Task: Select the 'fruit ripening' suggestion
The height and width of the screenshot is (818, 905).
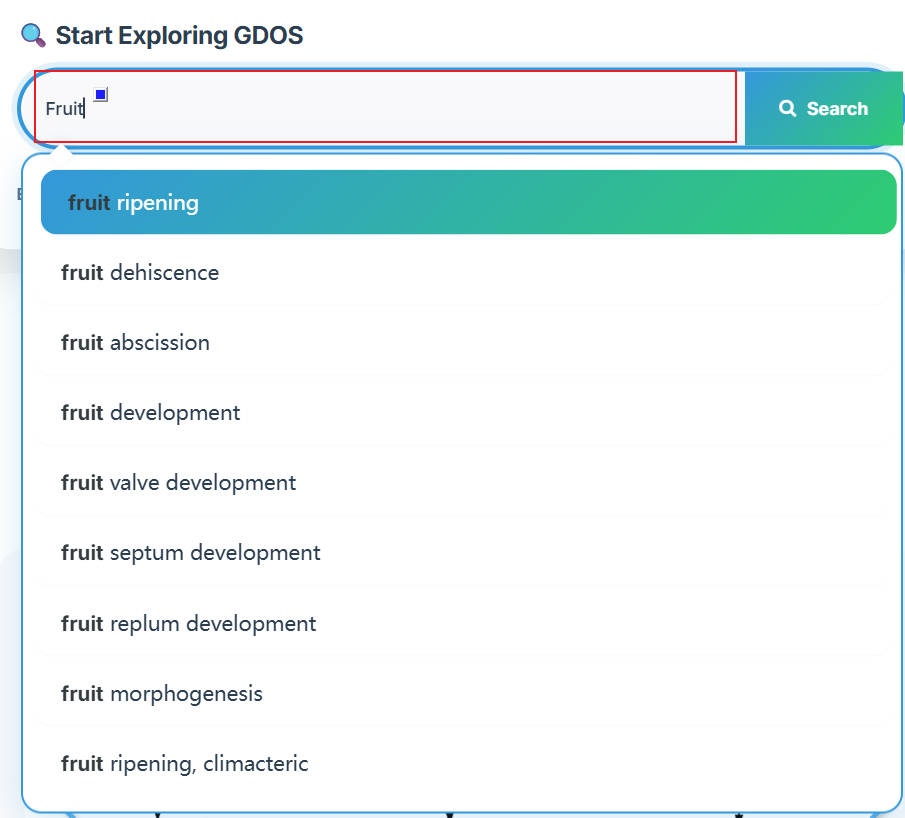Action: [468, 202]
